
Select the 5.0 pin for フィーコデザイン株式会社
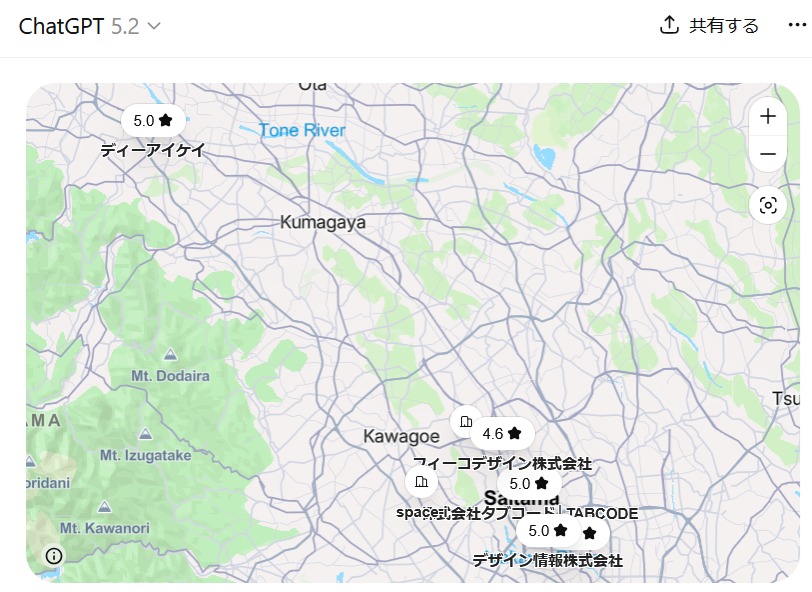pos(527,484)
